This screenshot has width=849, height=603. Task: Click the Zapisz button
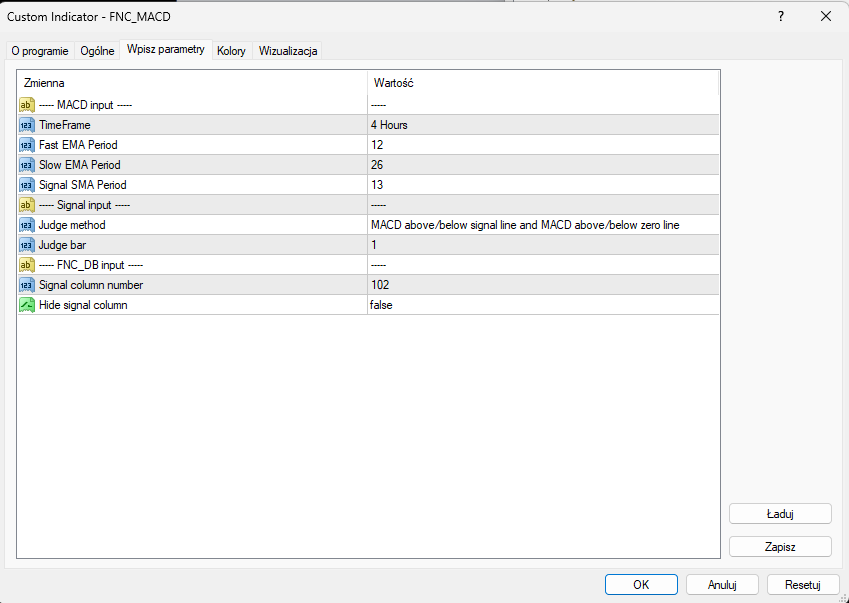point(780,546)
